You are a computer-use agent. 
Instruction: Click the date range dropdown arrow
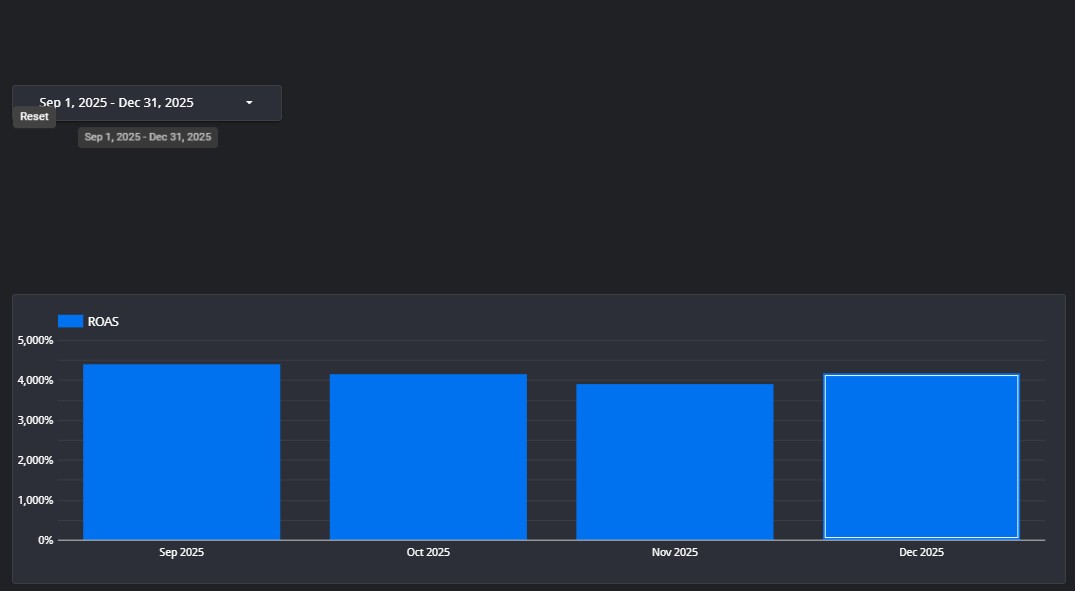point(249,103)
